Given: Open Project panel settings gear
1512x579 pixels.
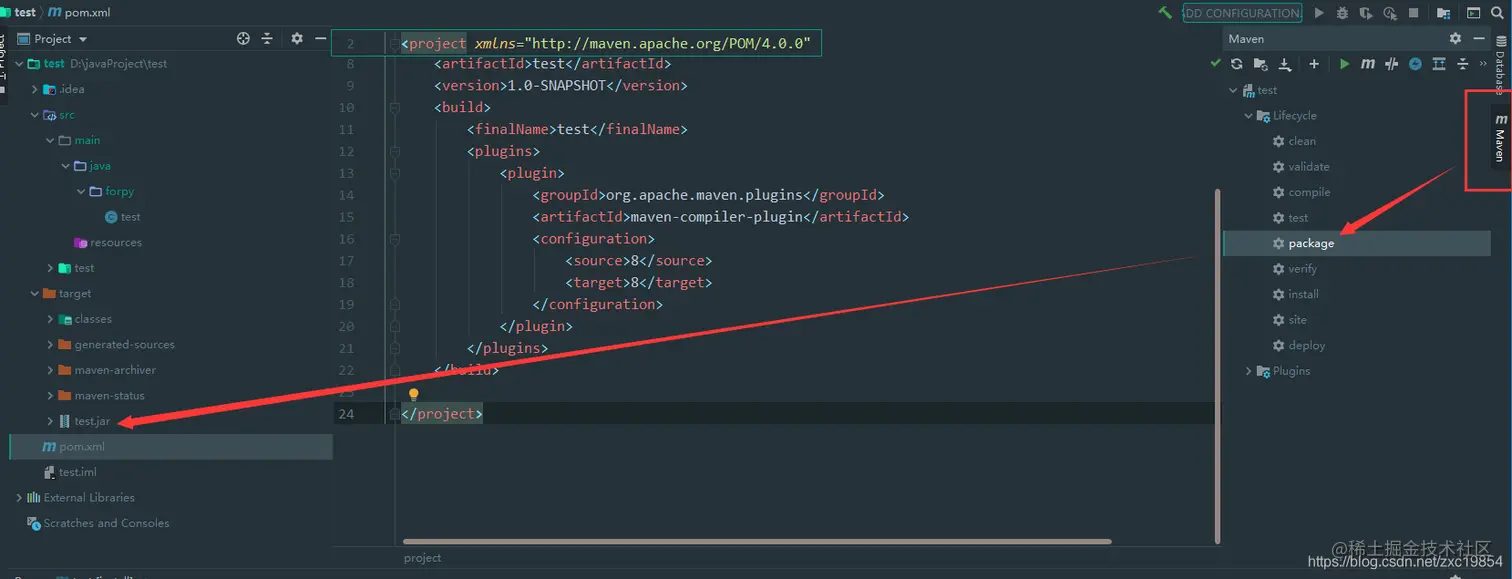Looking at the screenshot, I should [297, 39].
